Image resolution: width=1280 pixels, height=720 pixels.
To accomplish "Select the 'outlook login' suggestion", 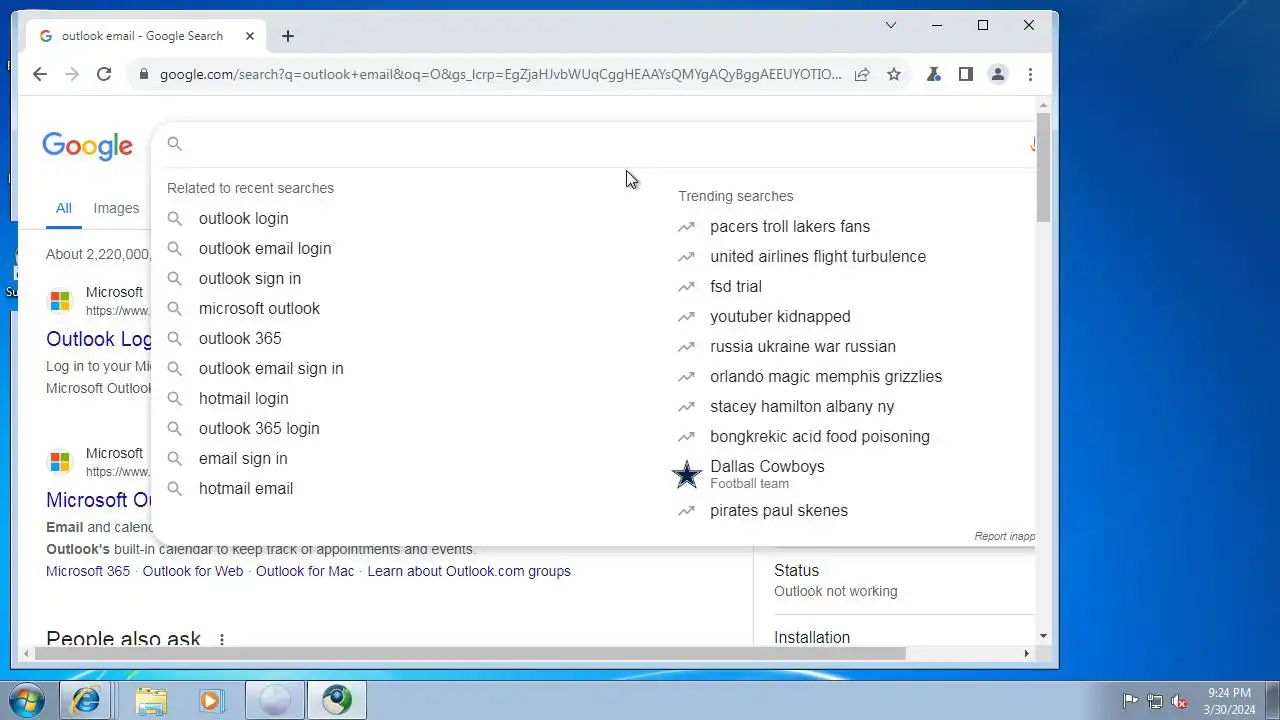I will 243,218.
